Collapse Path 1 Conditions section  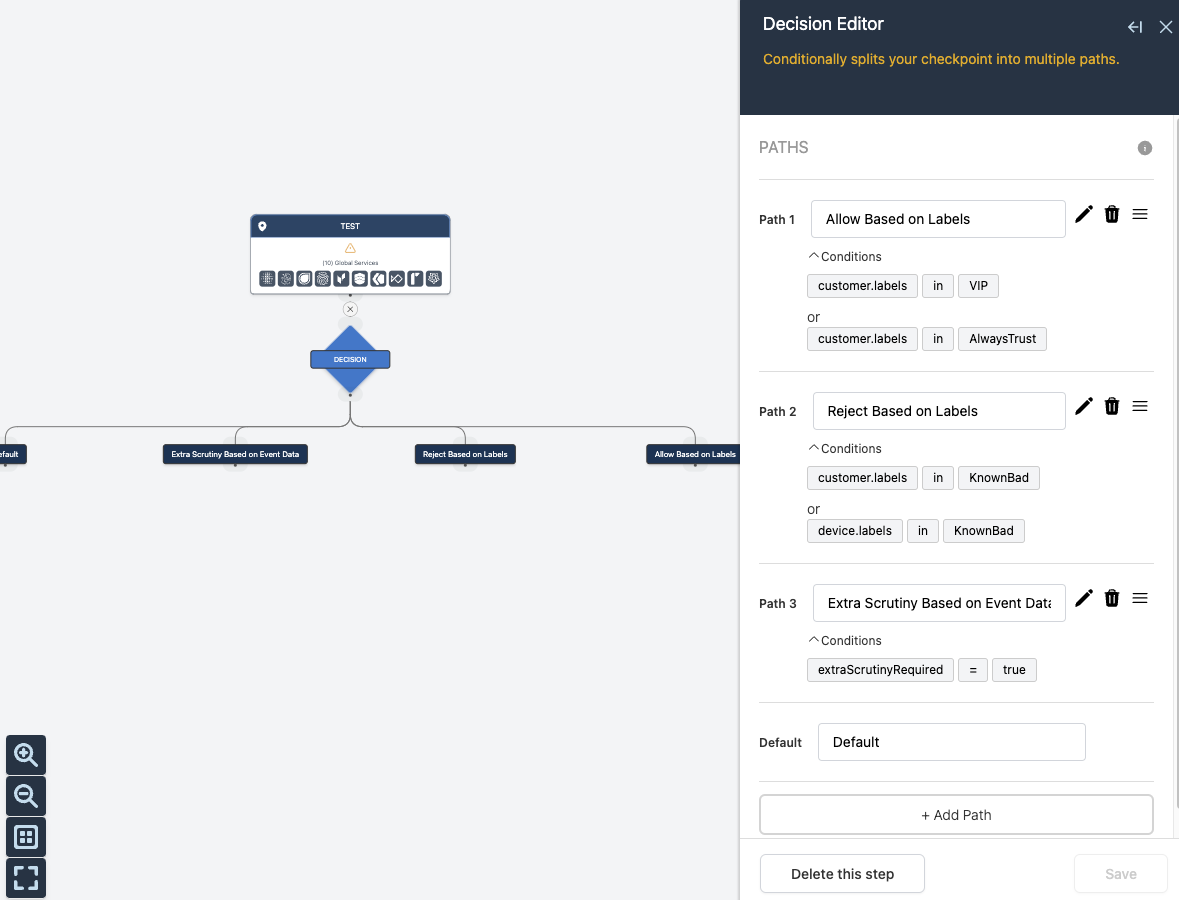[x=844, y=256]
